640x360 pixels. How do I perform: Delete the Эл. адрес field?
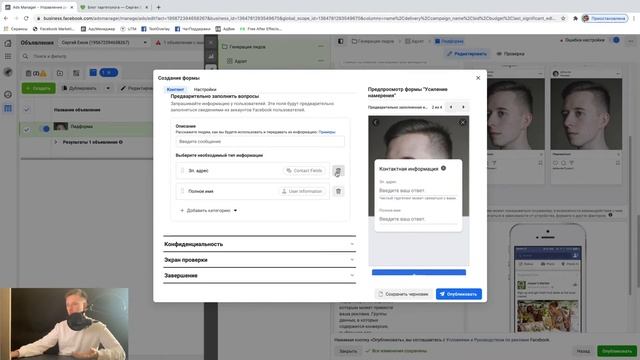point(338,171)
